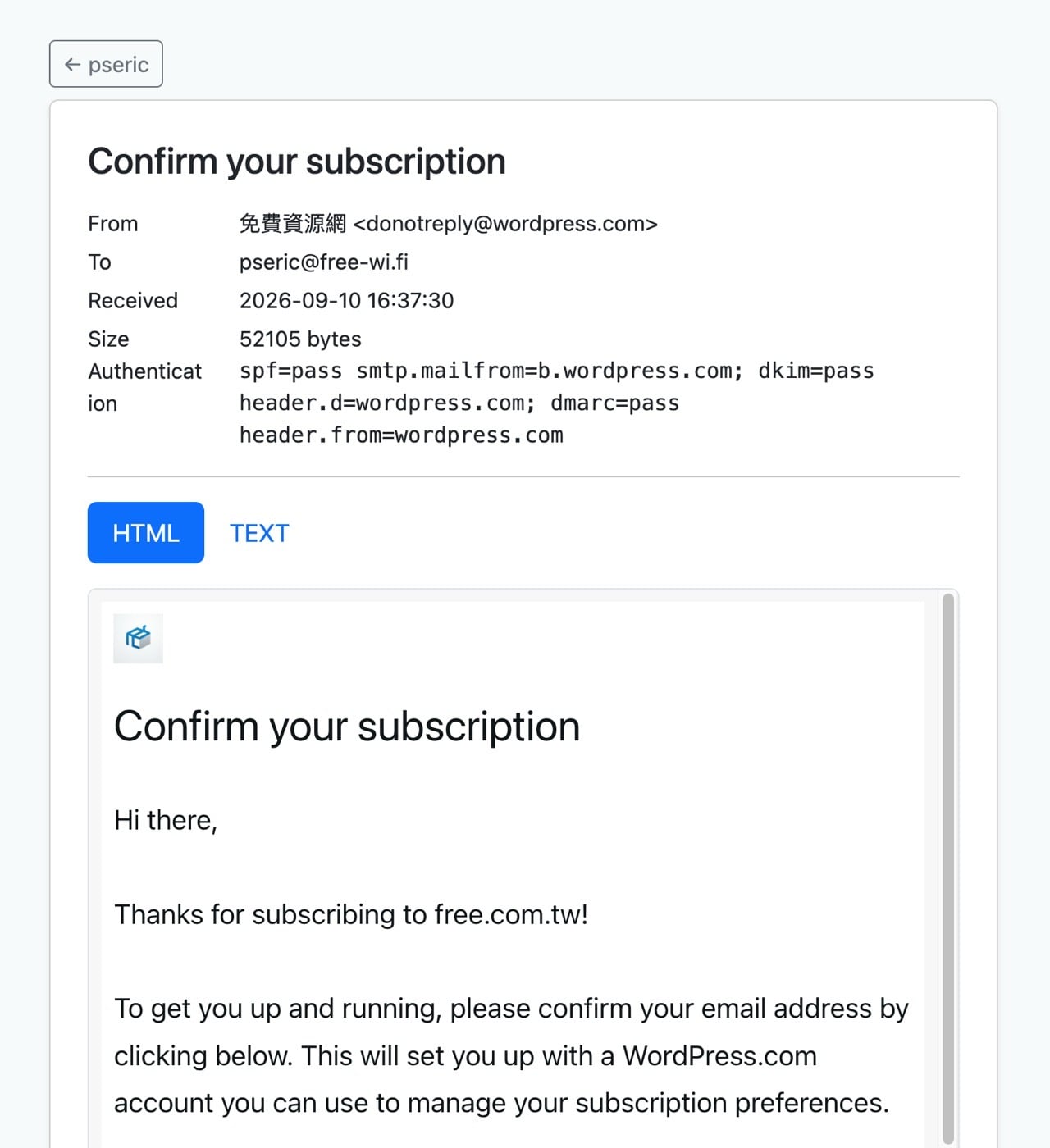1050x1148 pixels.
Task: Click the 'Thanks for subscribing to free.com.tw!' line
Action: (x=351, y=914)
